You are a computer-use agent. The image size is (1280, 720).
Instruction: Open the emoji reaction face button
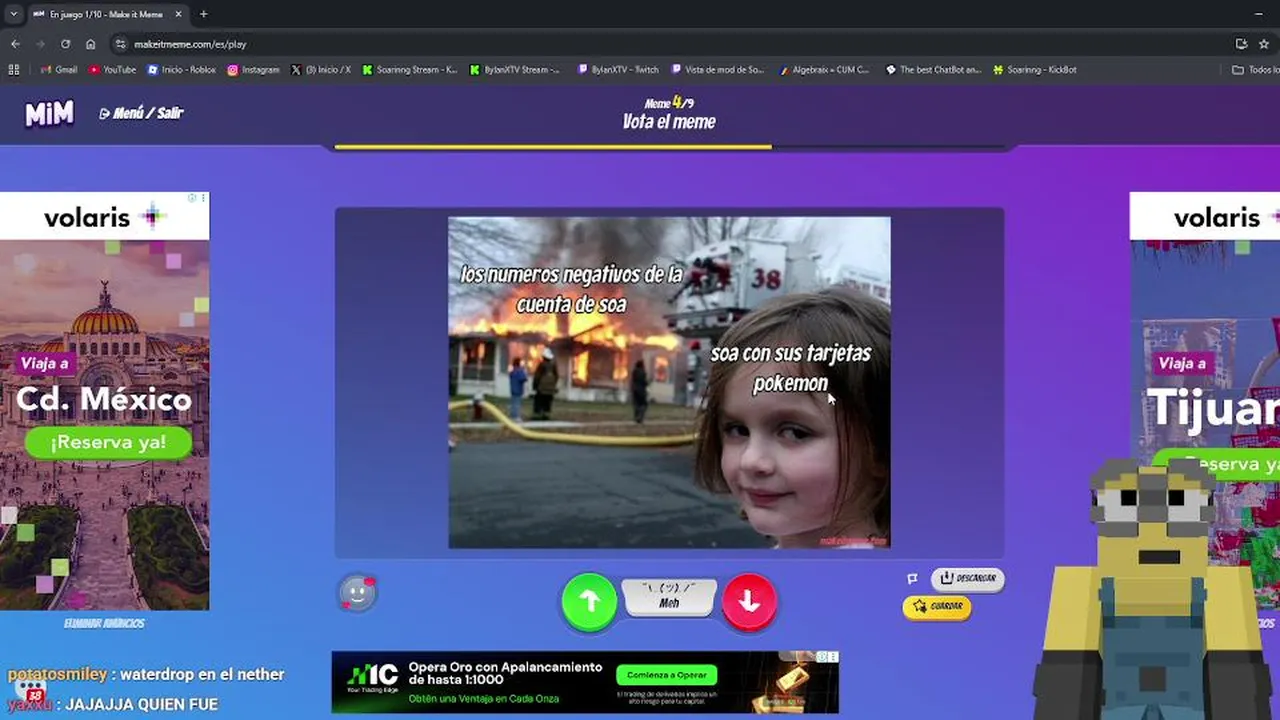pyautogui.click(x=357, y=593)
